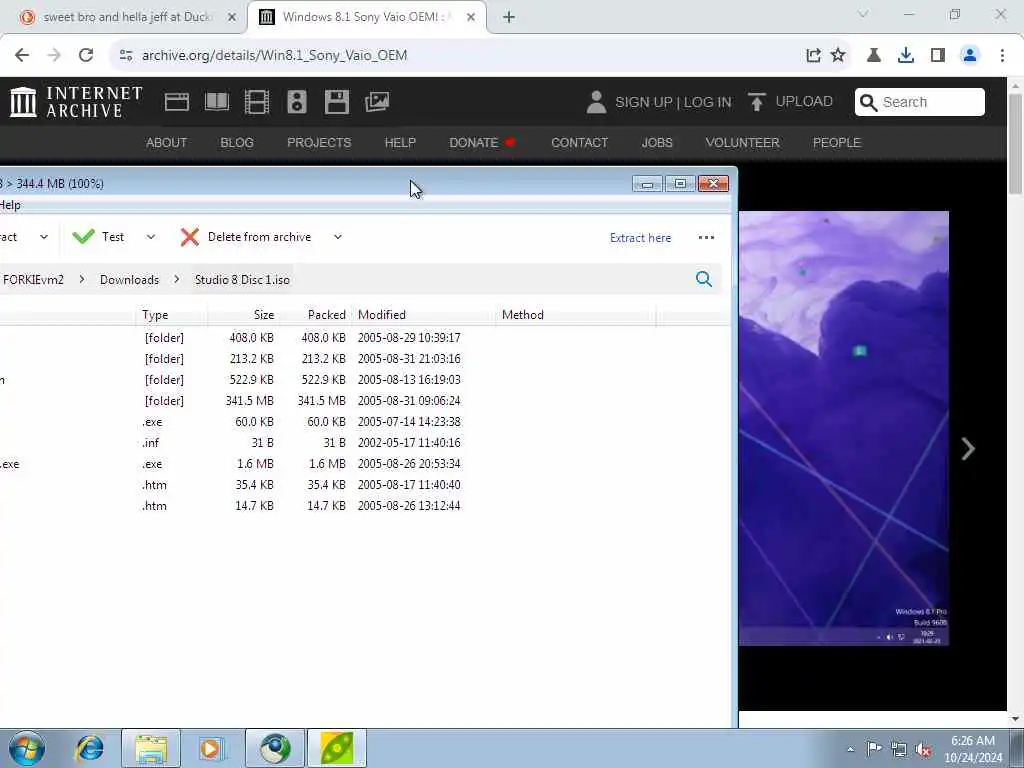Expand the Test dropdown arrow
Screen dimensions: 1024x768
coord(151,237)
